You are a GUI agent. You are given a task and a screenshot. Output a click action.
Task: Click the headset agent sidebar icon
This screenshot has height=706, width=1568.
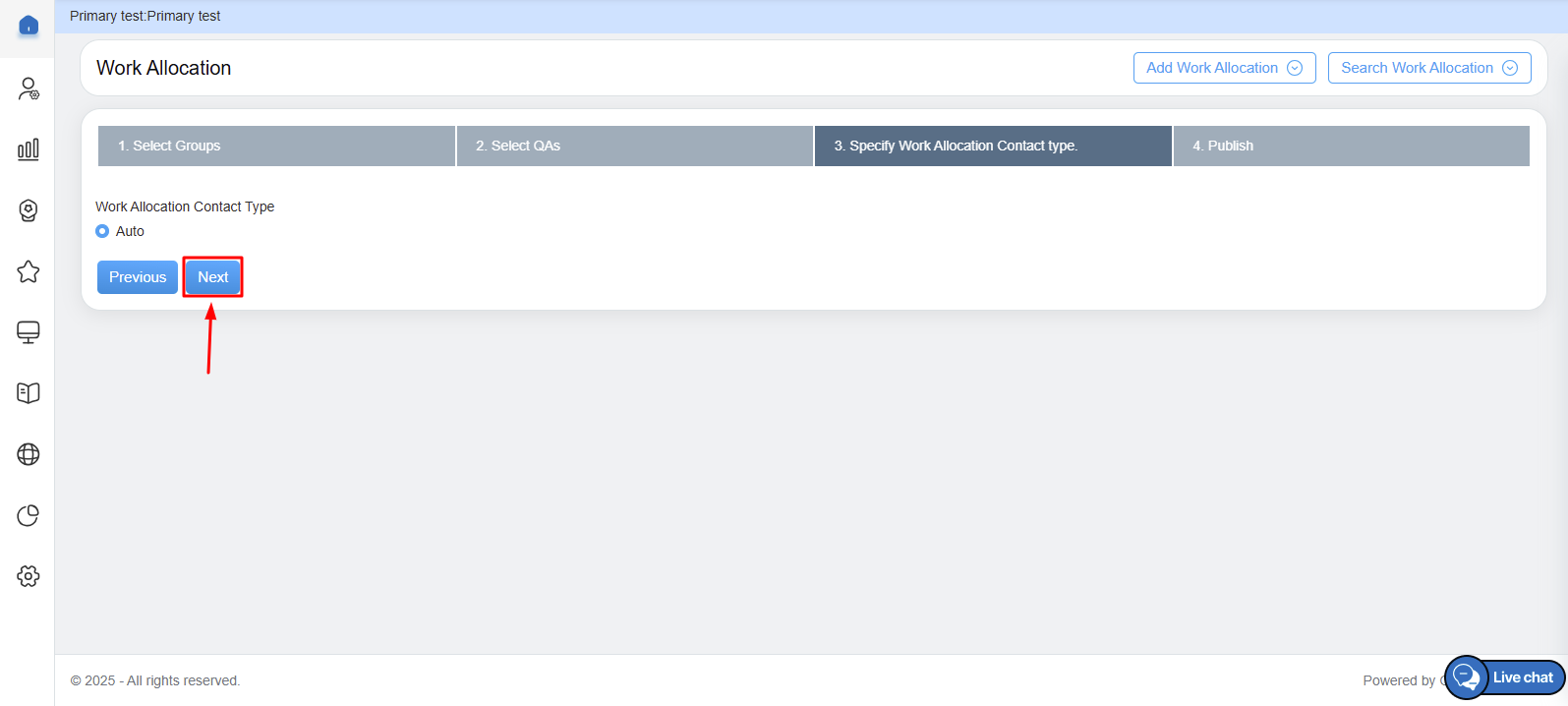pyautogui.click(x=29, y=210)
